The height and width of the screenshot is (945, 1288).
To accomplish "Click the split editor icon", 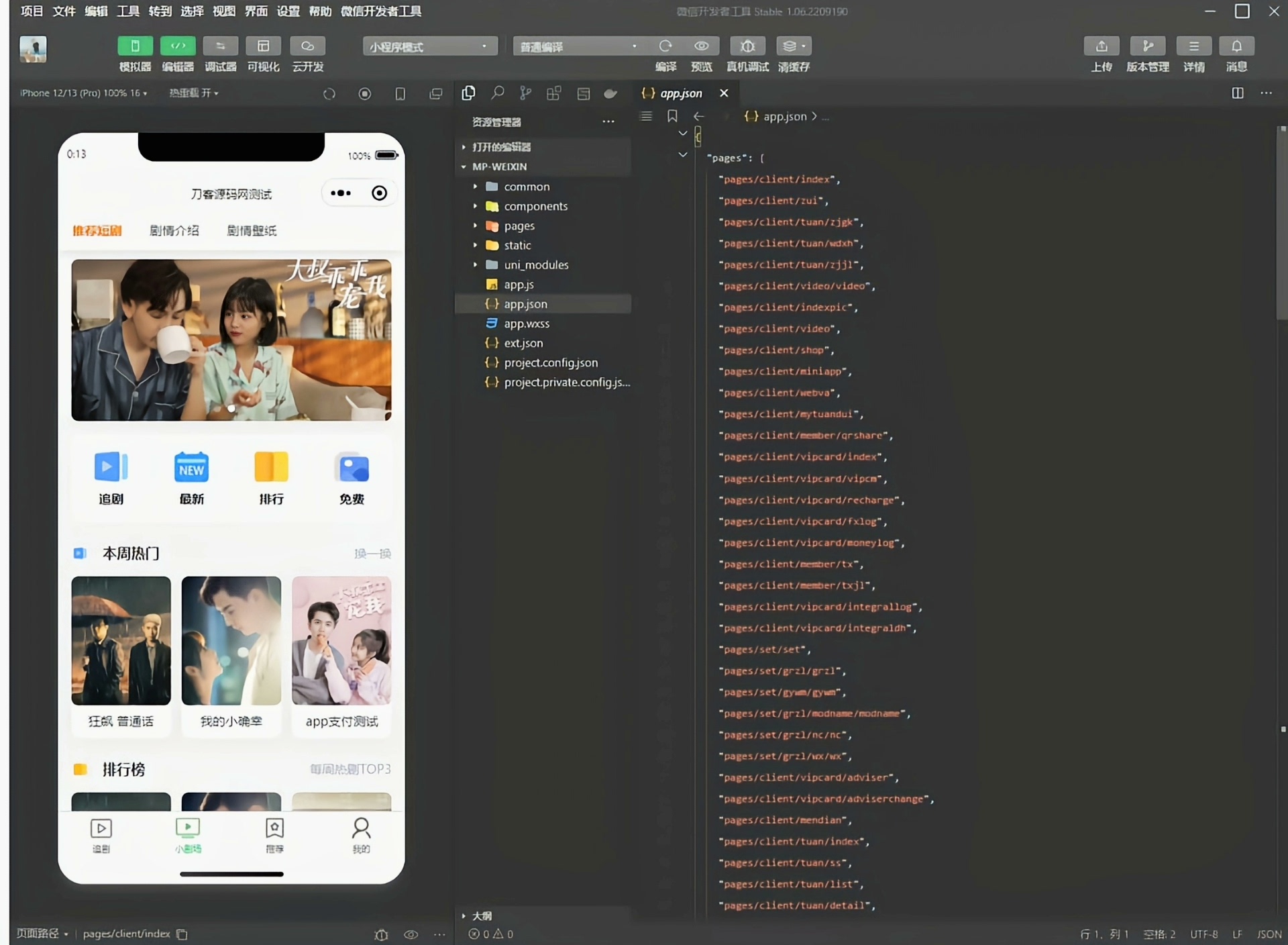I will pyautogui.click(x=1237, y=93).
